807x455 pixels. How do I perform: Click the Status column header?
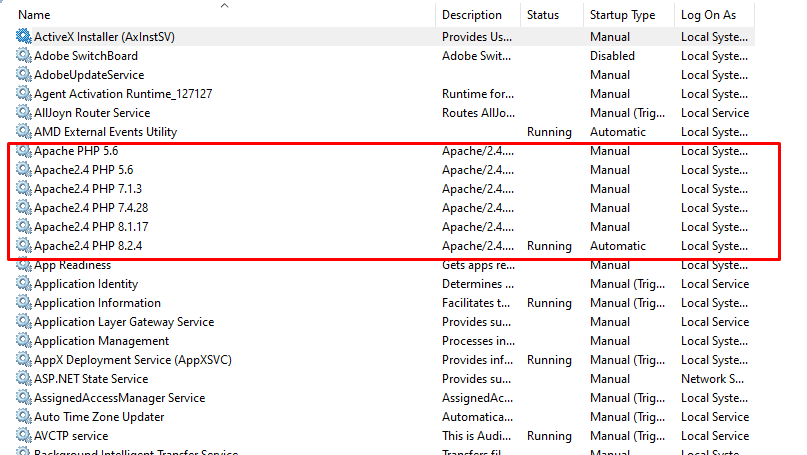pos(543,15)
